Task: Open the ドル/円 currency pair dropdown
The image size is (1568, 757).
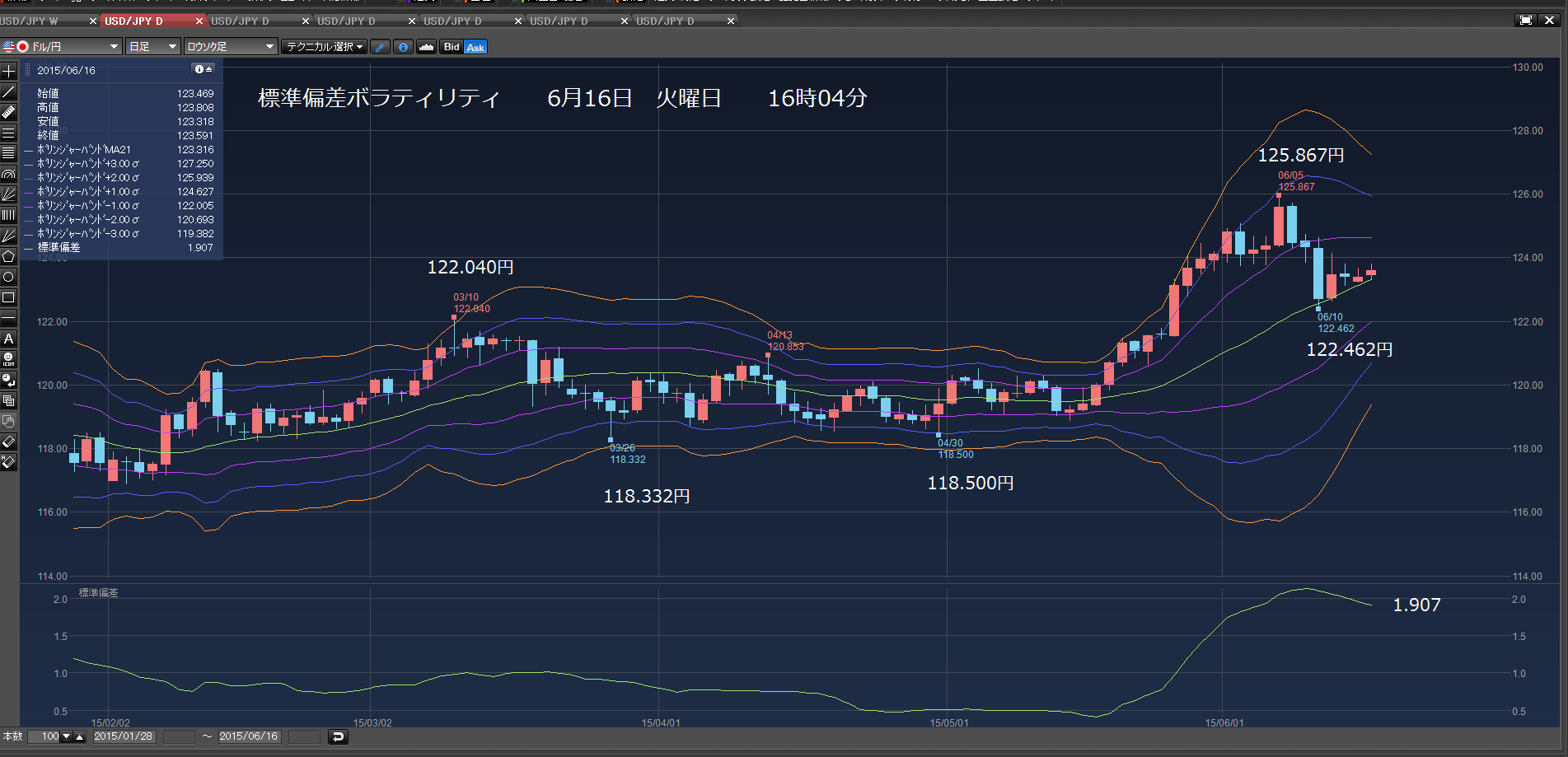Action: pyautogui.click(x=62, y=47)
